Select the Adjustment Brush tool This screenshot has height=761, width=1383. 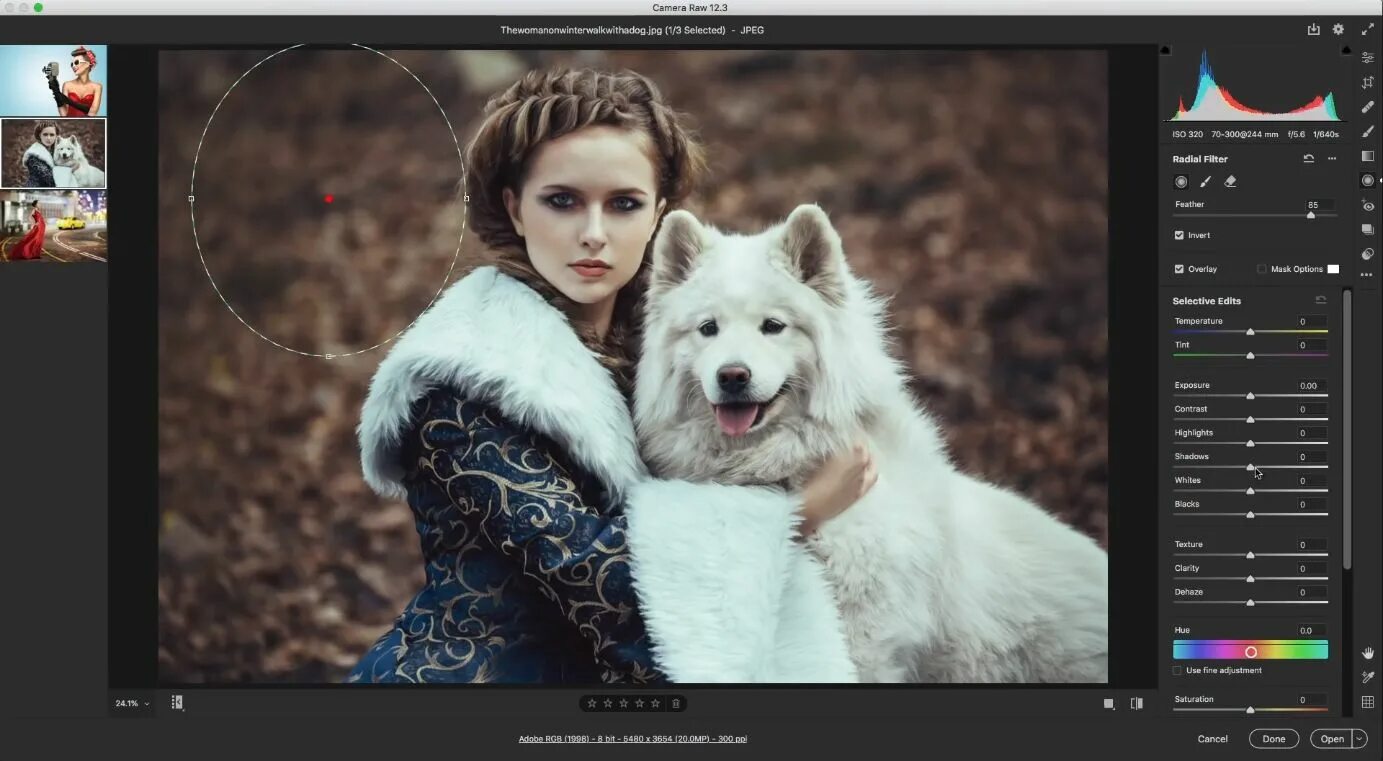pos(1368,131)
